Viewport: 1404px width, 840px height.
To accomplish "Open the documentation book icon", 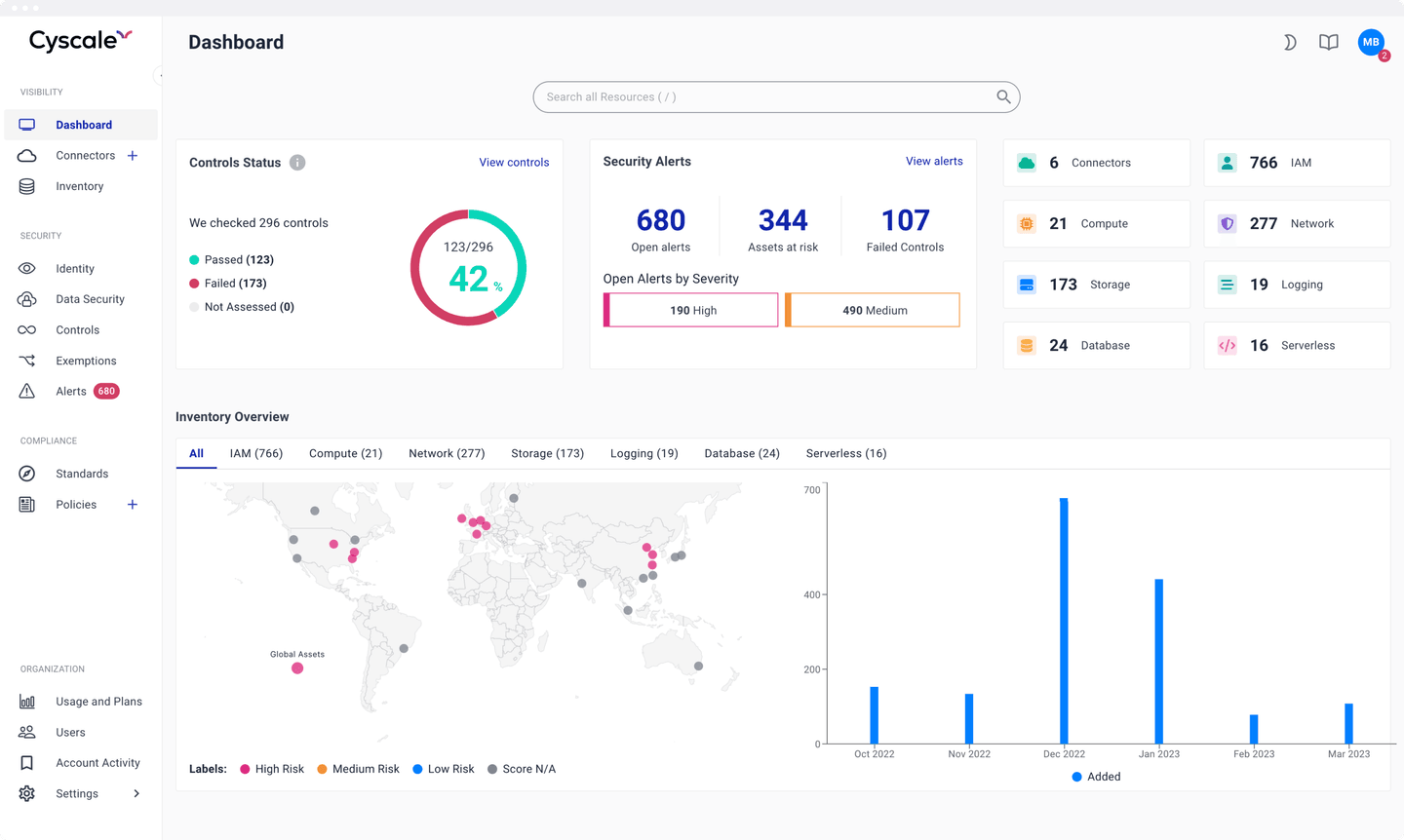I will (x=1328, y=42).
